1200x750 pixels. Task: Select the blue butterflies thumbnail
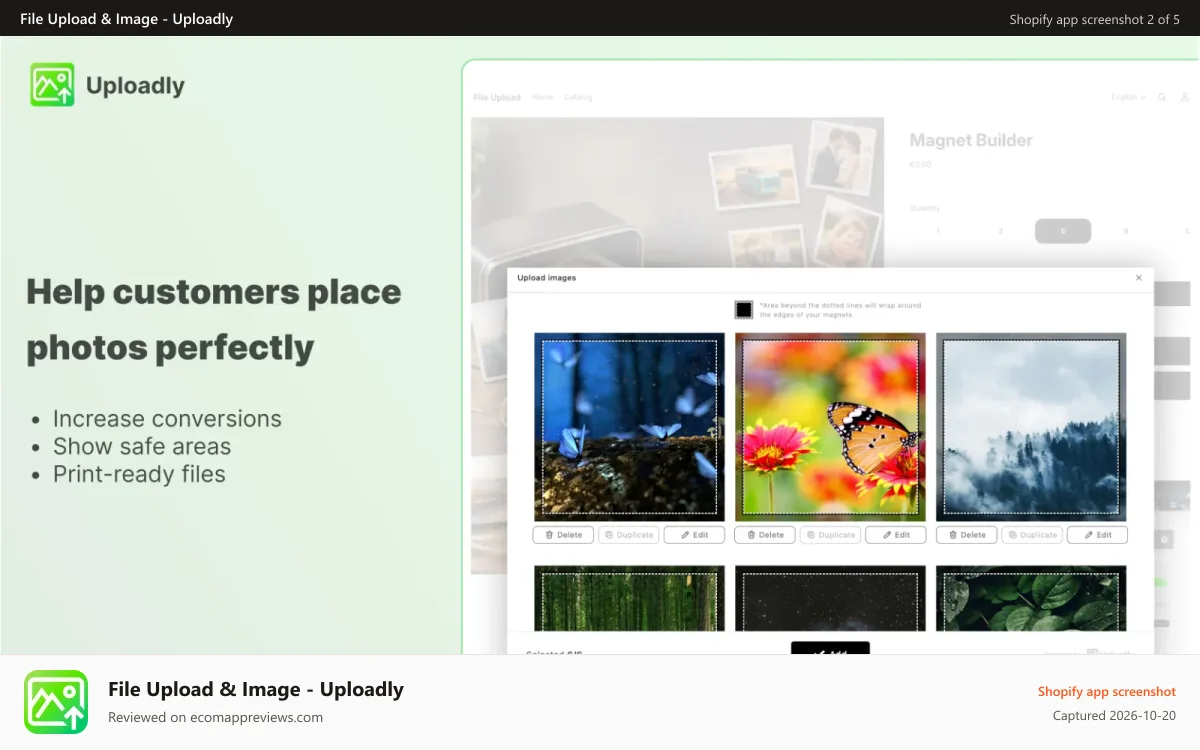point(629,427)
